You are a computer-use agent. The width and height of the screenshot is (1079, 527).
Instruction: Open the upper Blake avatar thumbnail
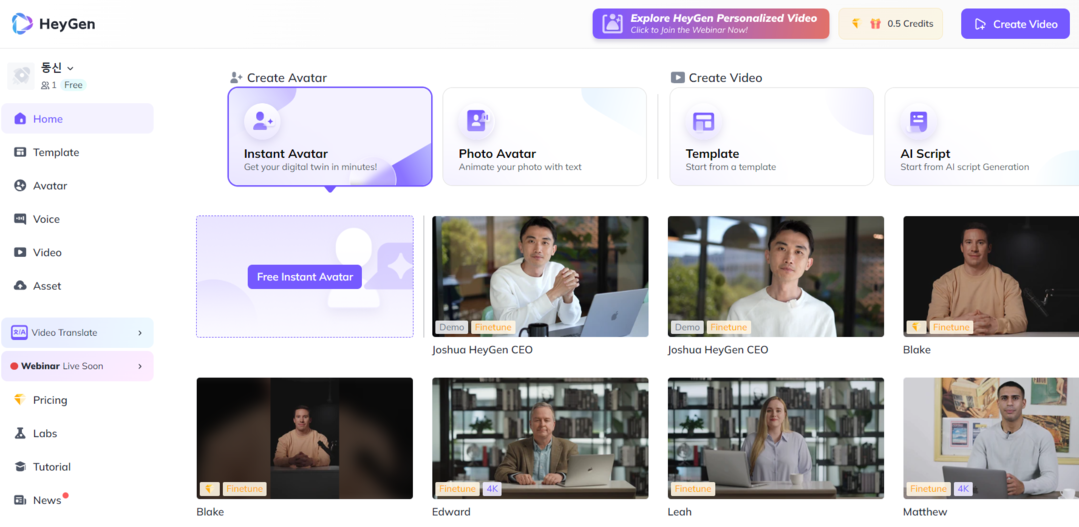tap(991, 277)
